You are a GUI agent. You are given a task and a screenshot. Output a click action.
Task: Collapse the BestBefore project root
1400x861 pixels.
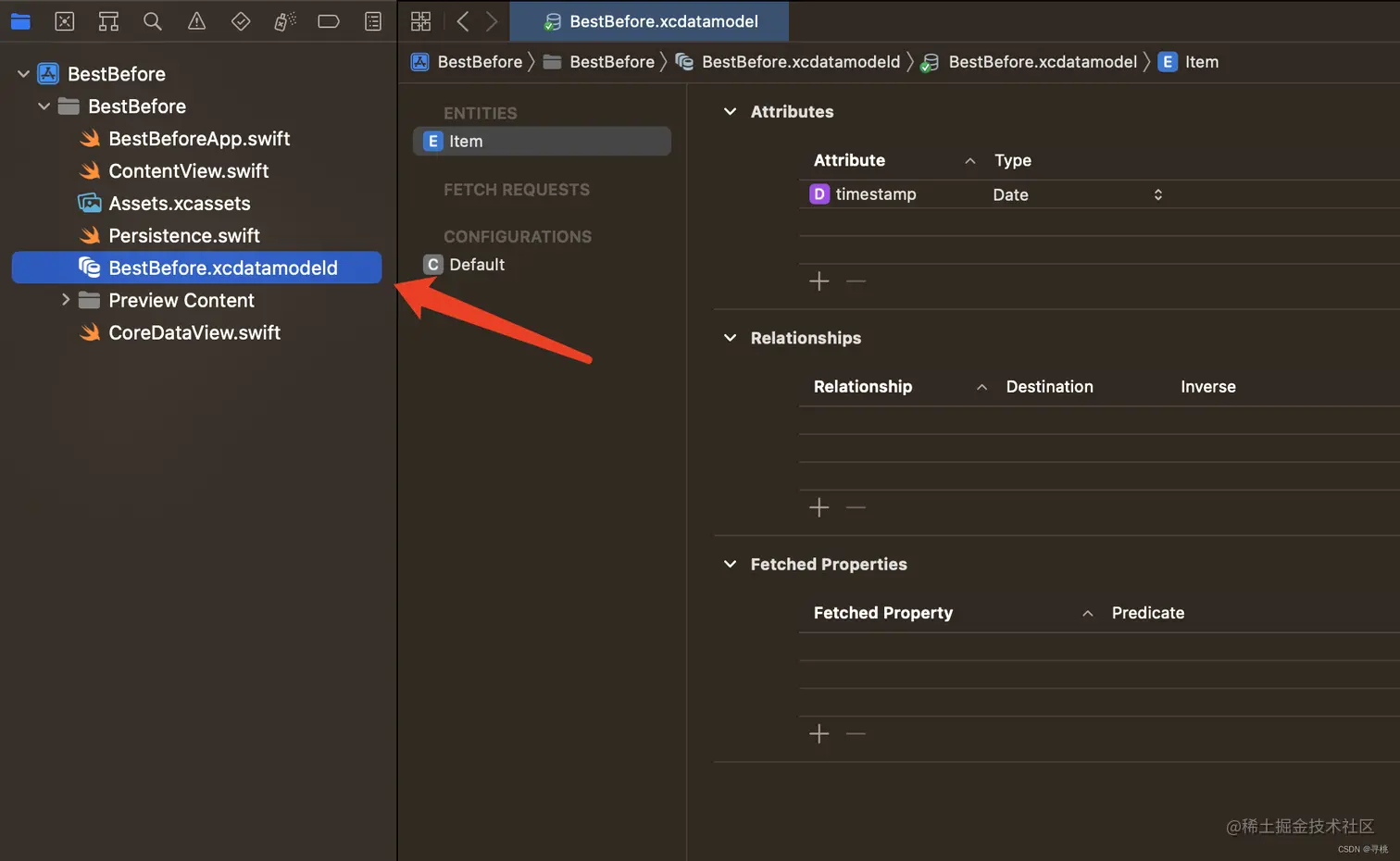(23, 74)
